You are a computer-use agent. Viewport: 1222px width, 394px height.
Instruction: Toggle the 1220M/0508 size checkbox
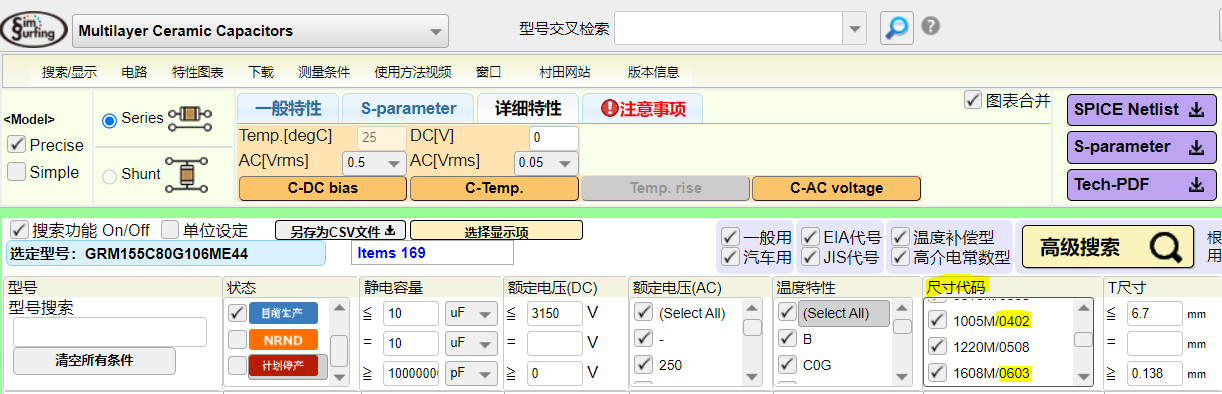click(x=937, y=347)
